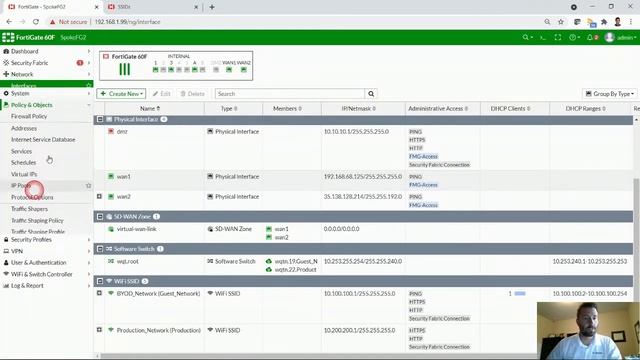Image resolution: width=640 pixels, height=360 pixels.
Task: Open the CLI console icon in header
Action: click(x=542, y=37)
